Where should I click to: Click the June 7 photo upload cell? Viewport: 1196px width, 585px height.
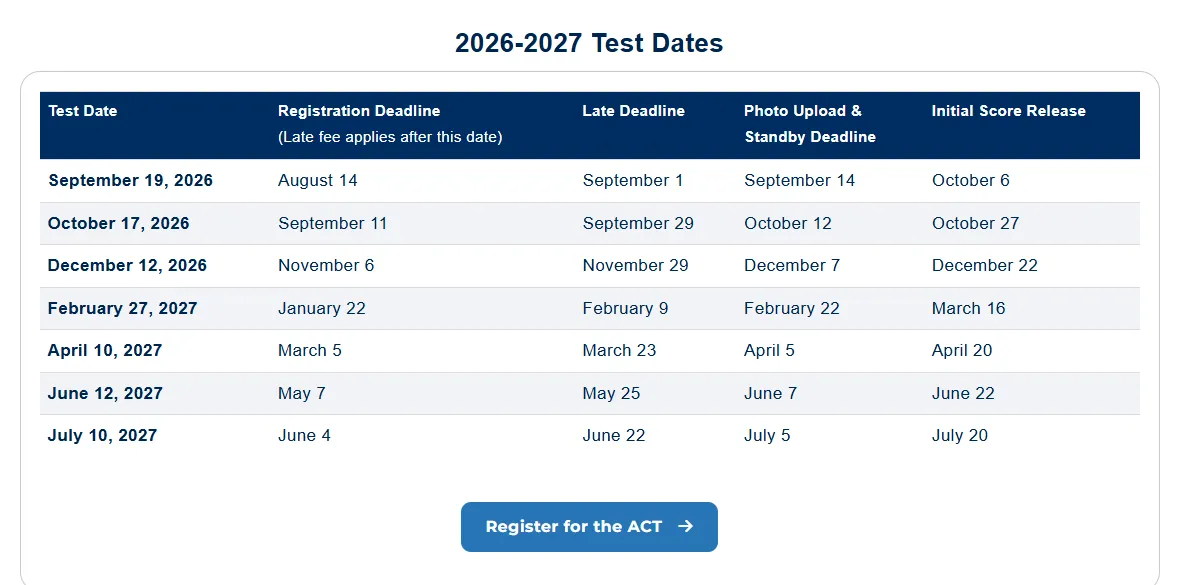point(770,394)
